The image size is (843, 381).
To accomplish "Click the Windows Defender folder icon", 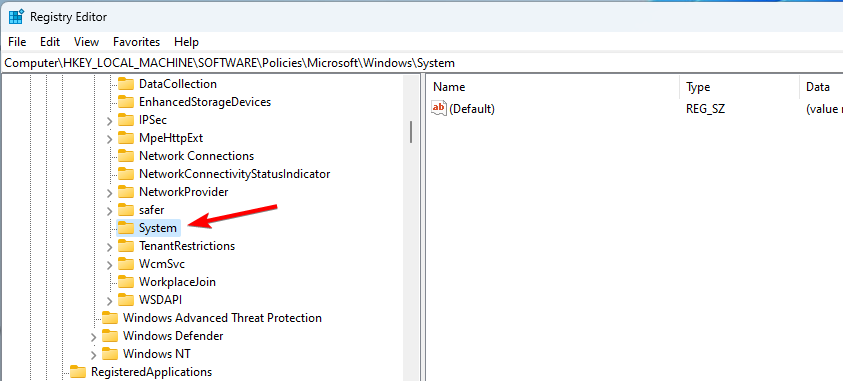I will coord(110,336).
